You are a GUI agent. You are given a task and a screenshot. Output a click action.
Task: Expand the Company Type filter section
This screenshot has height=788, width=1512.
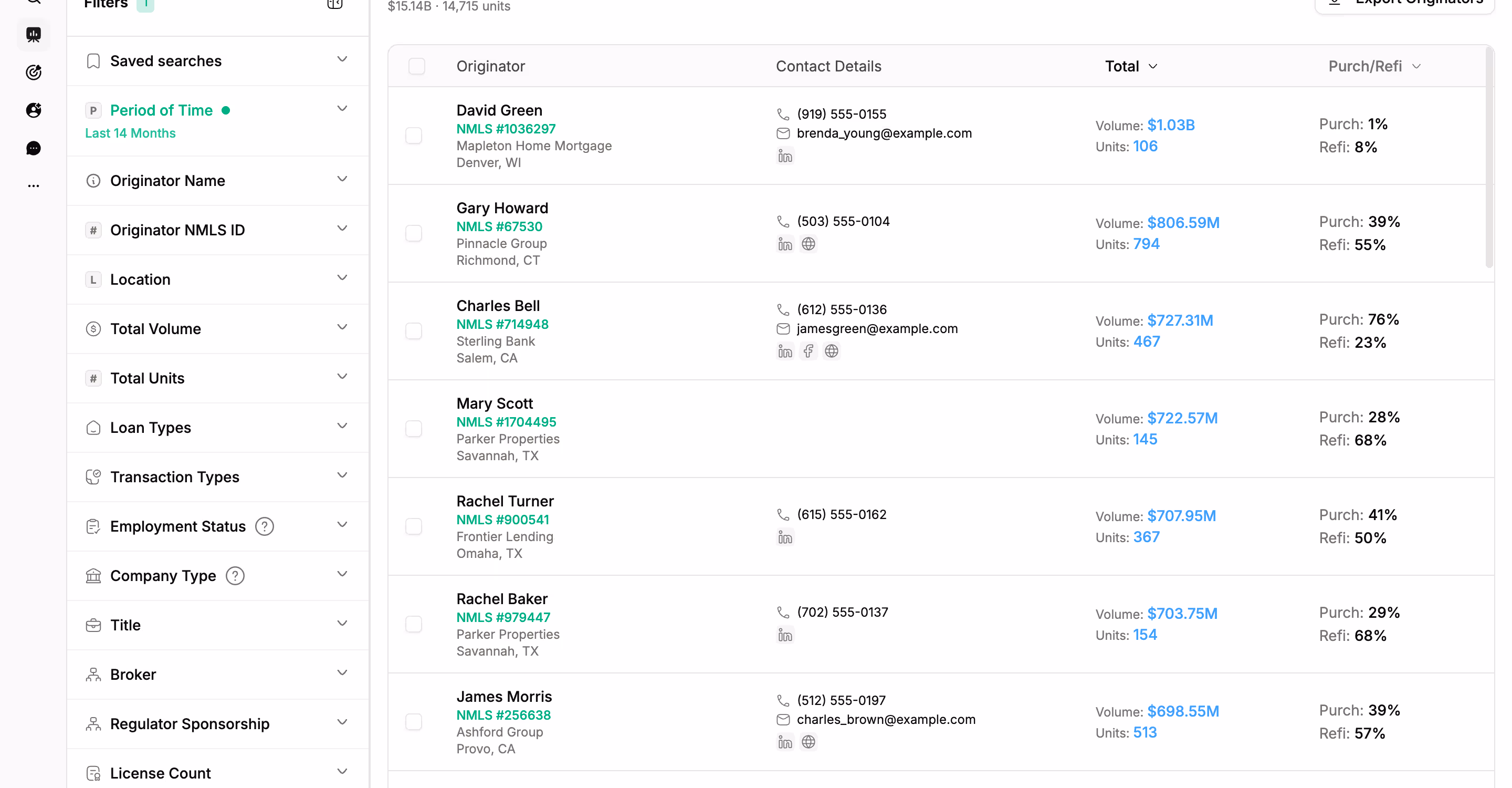pyautogui.click(x=218, y=576)
